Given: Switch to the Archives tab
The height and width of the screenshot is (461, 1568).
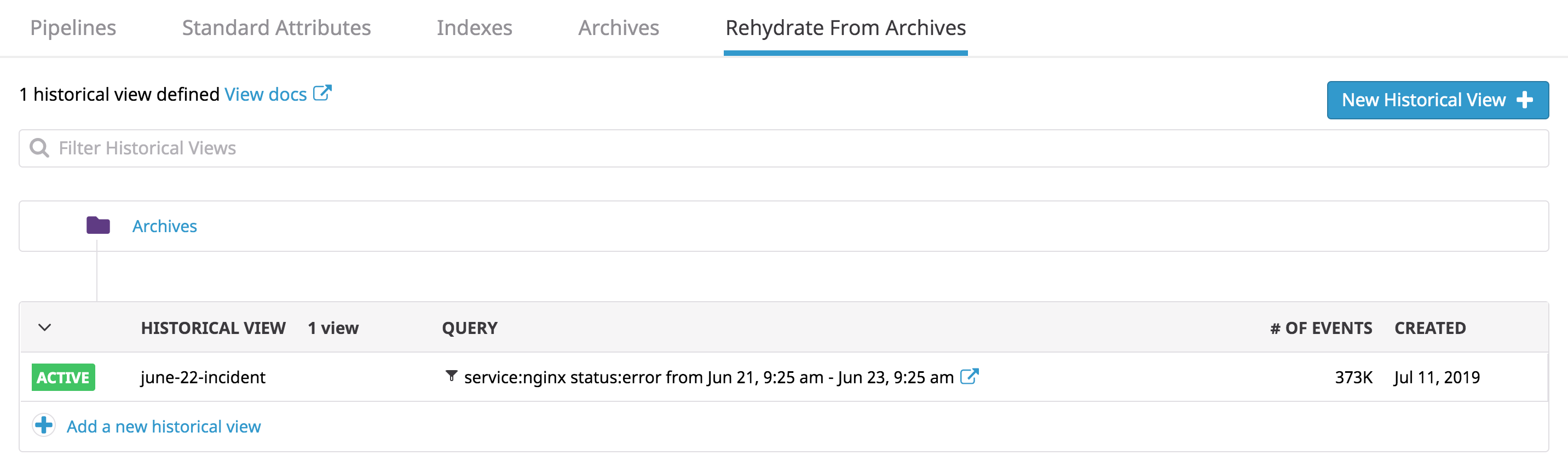Looking at the screenshot, I should 618,27.
